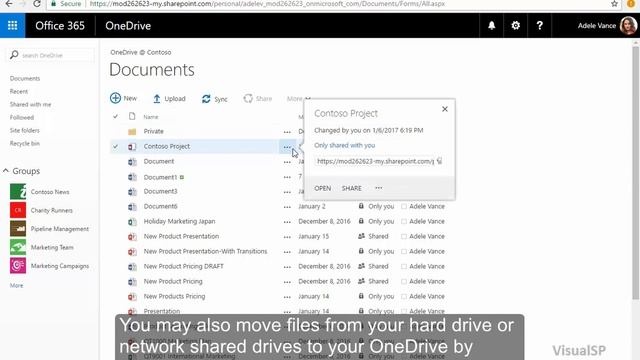This screenshot has height=360, width=640.
Task: Toggle select-all checkmark in header
Action: point(116,116)
